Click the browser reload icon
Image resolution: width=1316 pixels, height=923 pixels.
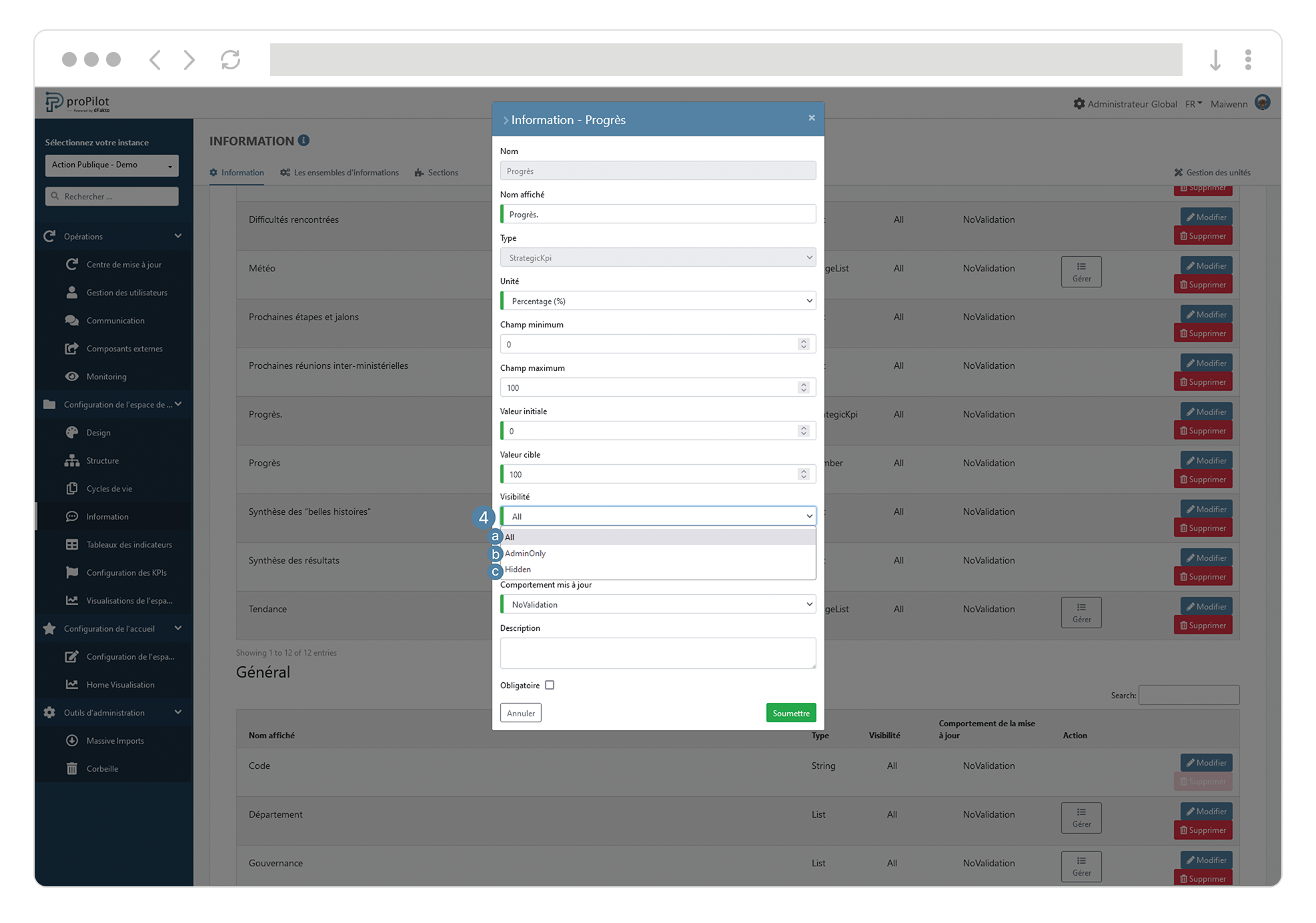[x=230, y=60]
